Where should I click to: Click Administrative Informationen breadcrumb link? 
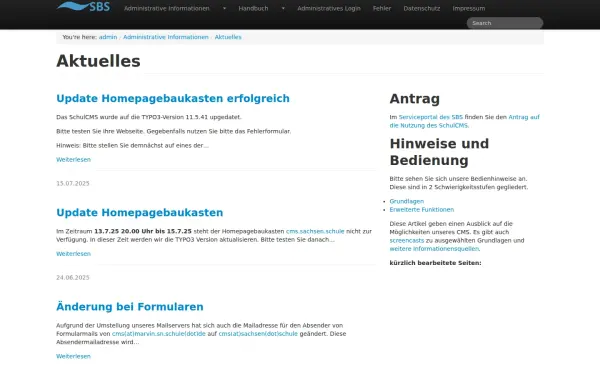coord(166,37)
